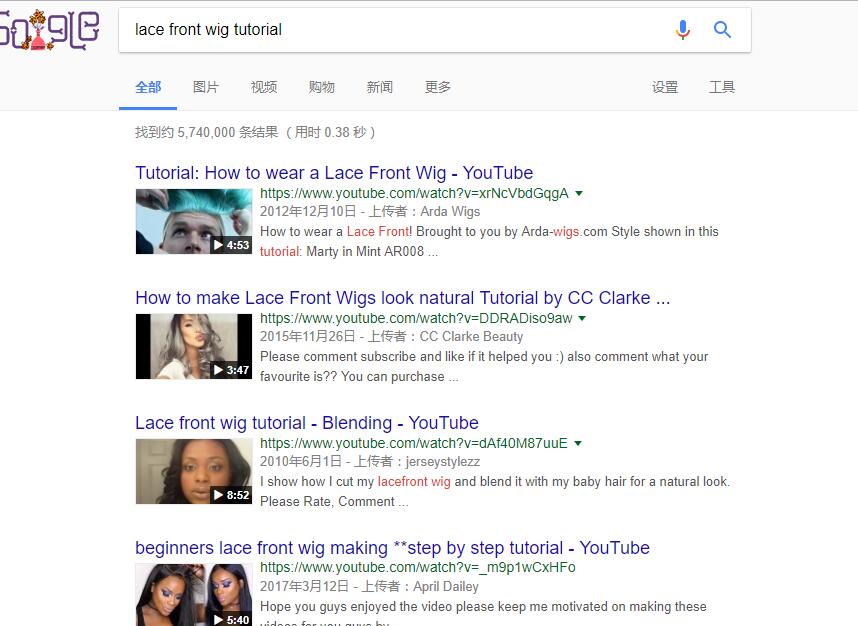Click the youtube.com/watch?v=xrNcVbdGqgA URL

(414, 193)
